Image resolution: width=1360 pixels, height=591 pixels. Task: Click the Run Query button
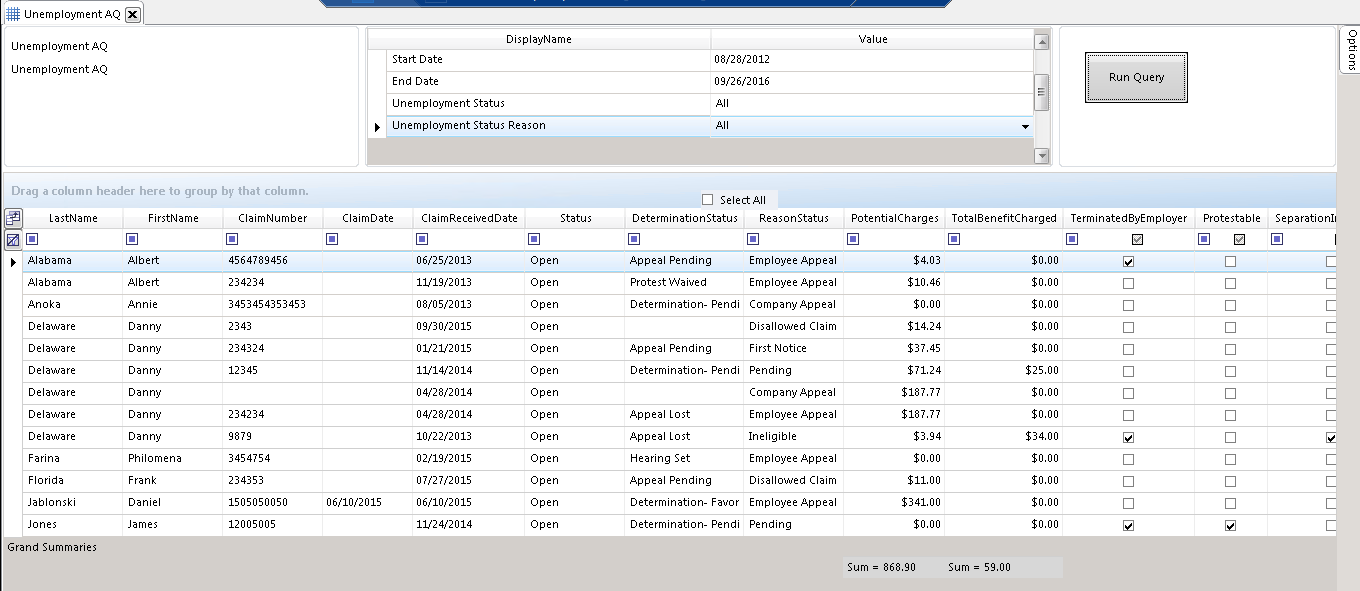click(x=1136, y=77)
